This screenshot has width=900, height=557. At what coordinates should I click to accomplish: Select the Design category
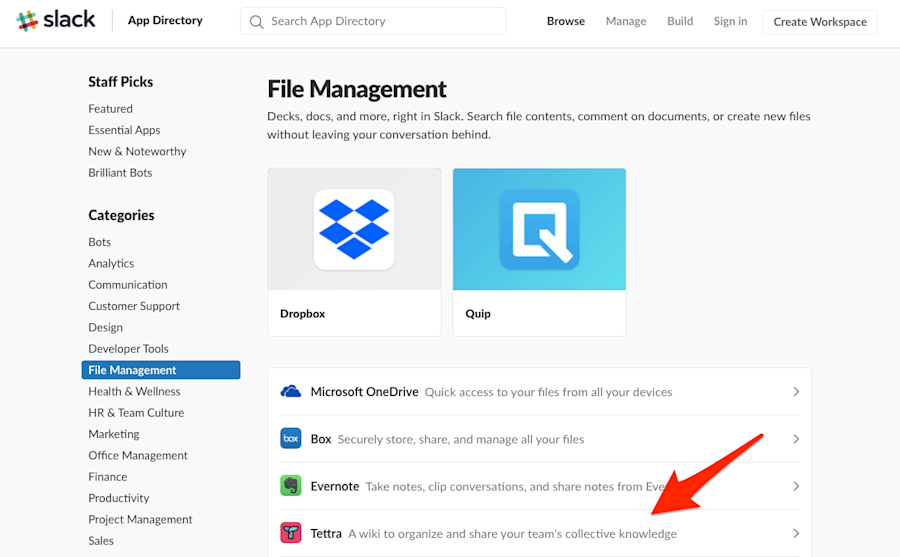105,327
